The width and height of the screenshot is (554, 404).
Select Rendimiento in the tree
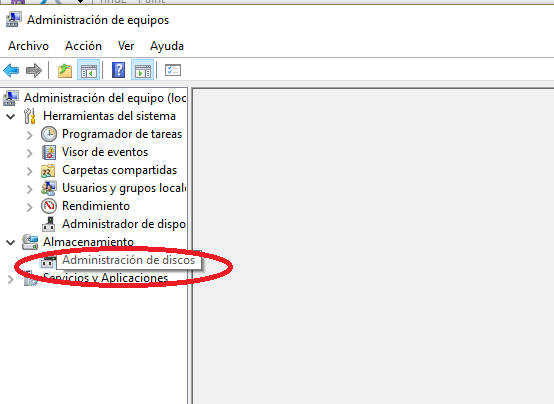tap(96, 206)
